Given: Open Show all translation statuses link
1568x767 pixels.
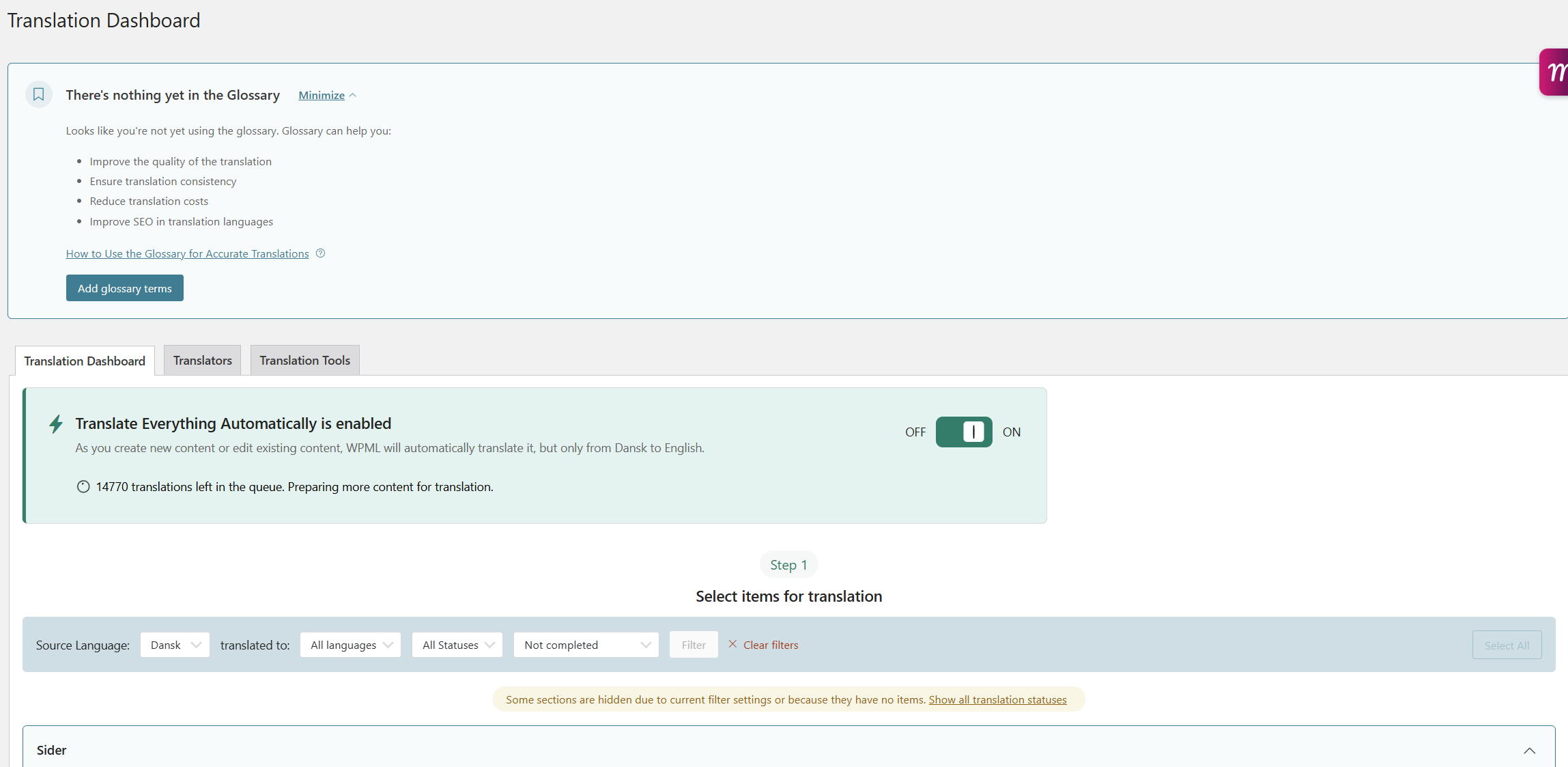Looking at the screenshot, I should (997, 700).
